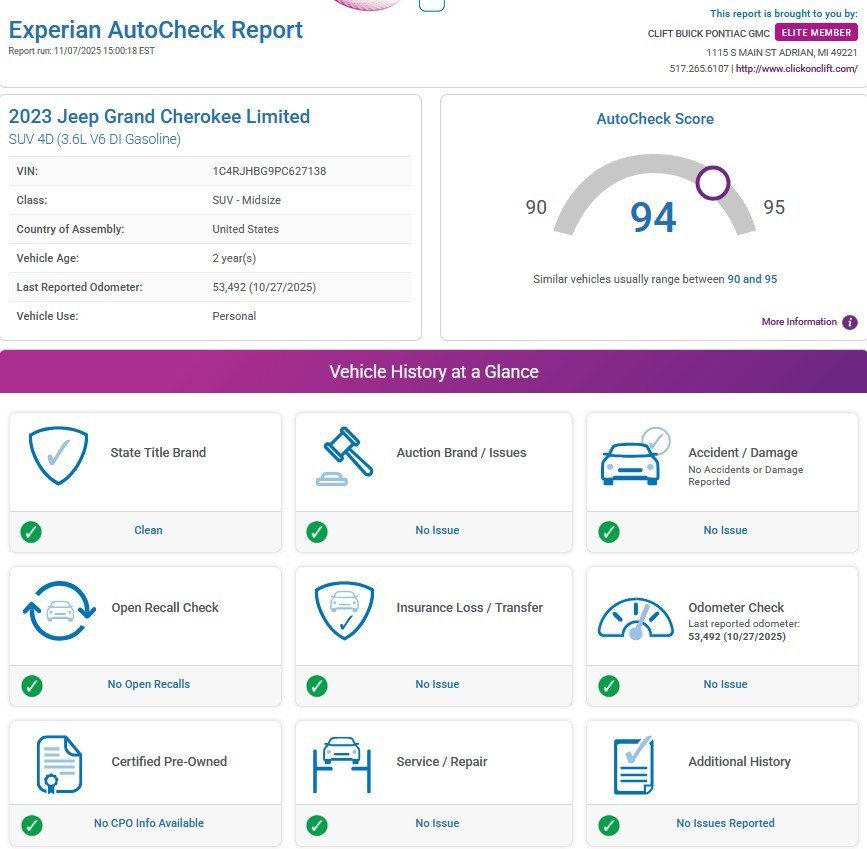Click the Accident / Damage car icon
The image size is (867, 849).
coord(634,458)
